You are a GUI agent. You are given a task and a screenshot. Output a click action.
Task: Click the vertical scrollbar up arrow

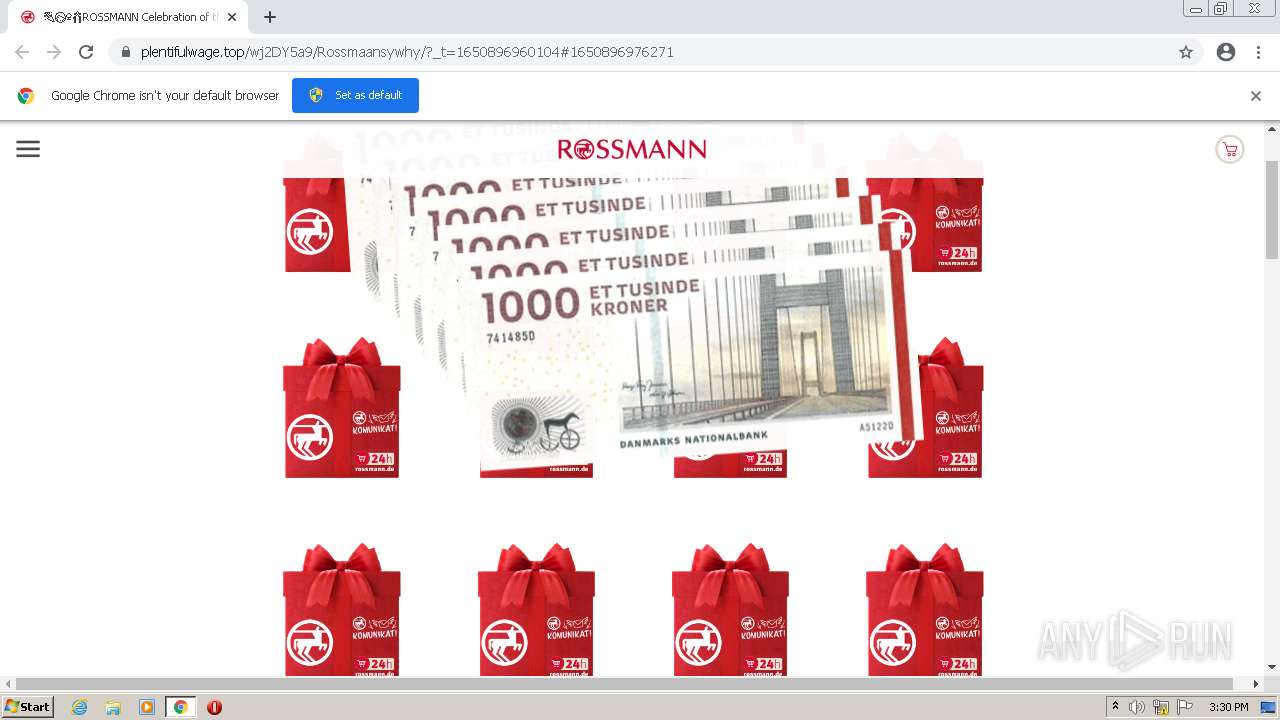(1272, 129)
